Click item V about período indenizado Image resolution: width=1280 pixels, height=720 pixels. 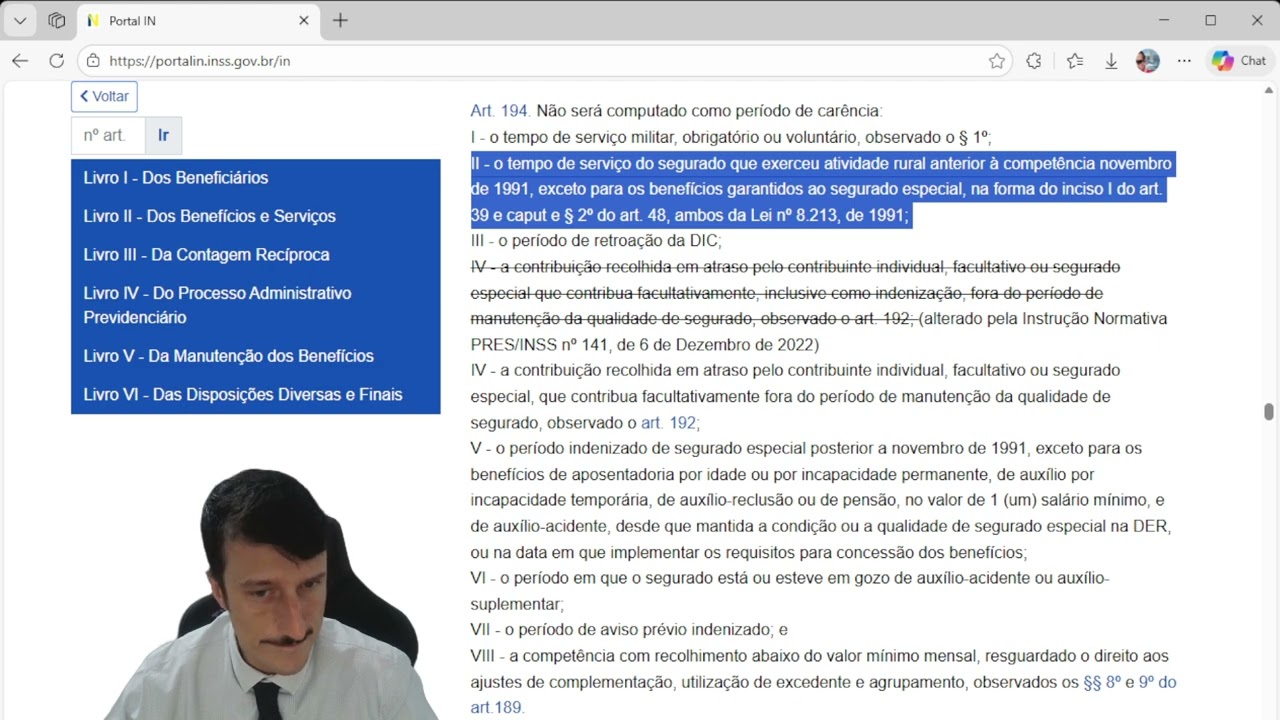pyautogui.click(x=821, y=500)
